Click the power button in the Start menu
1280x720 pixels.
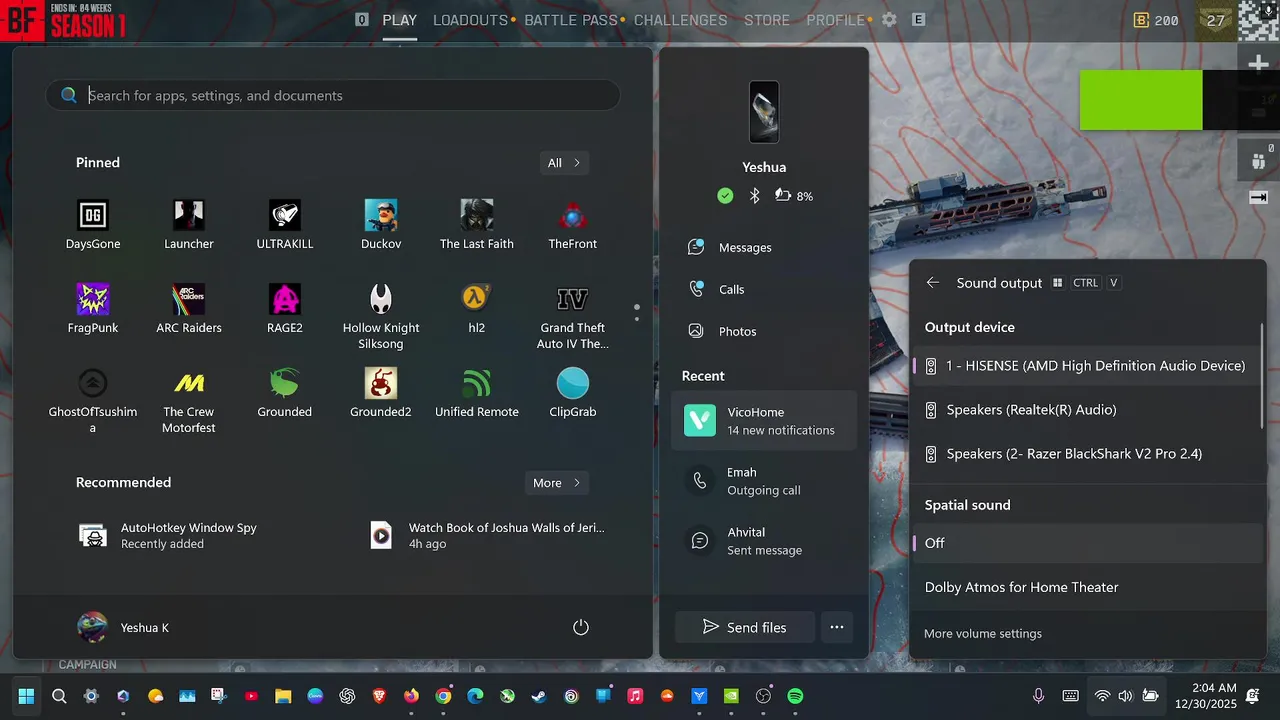pyautogui.click(x=581, y=627)
